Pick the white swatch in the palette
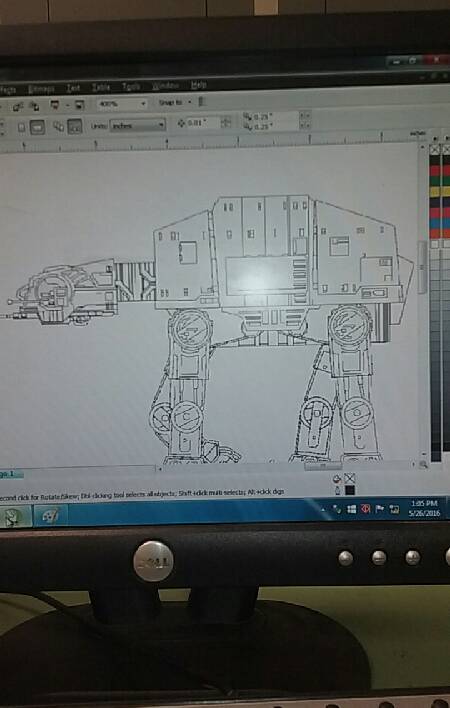Viewport: 450px width, 708px height. coord(435,244)
